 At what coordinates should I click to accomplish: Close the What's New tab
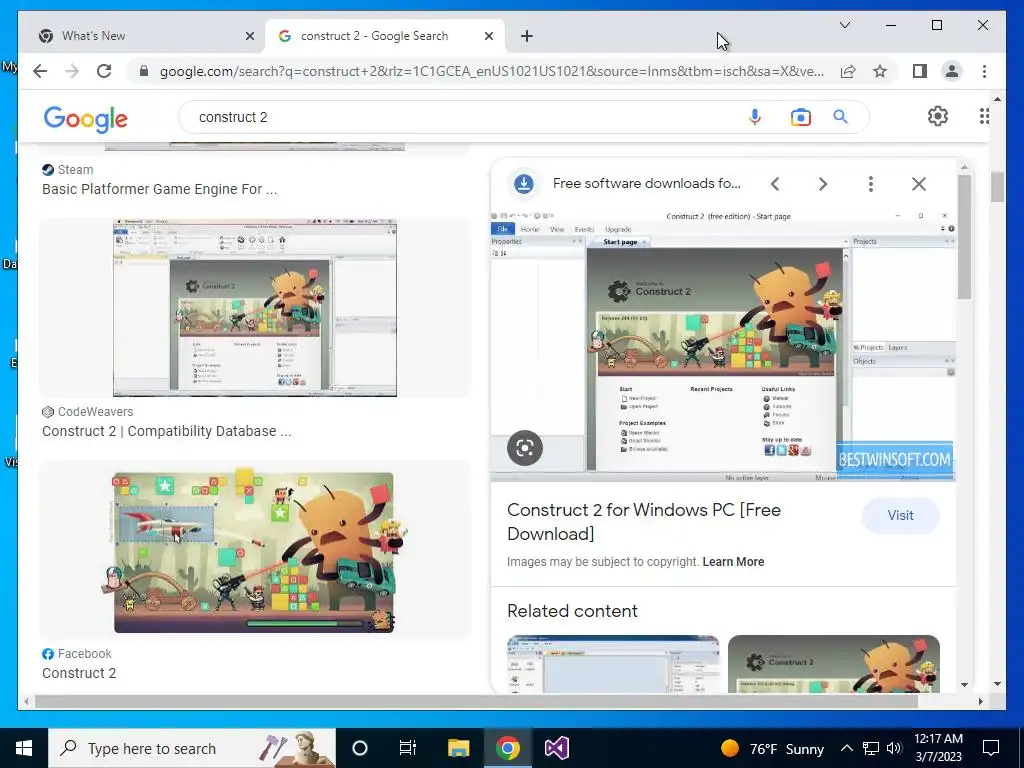click(249, 36)
